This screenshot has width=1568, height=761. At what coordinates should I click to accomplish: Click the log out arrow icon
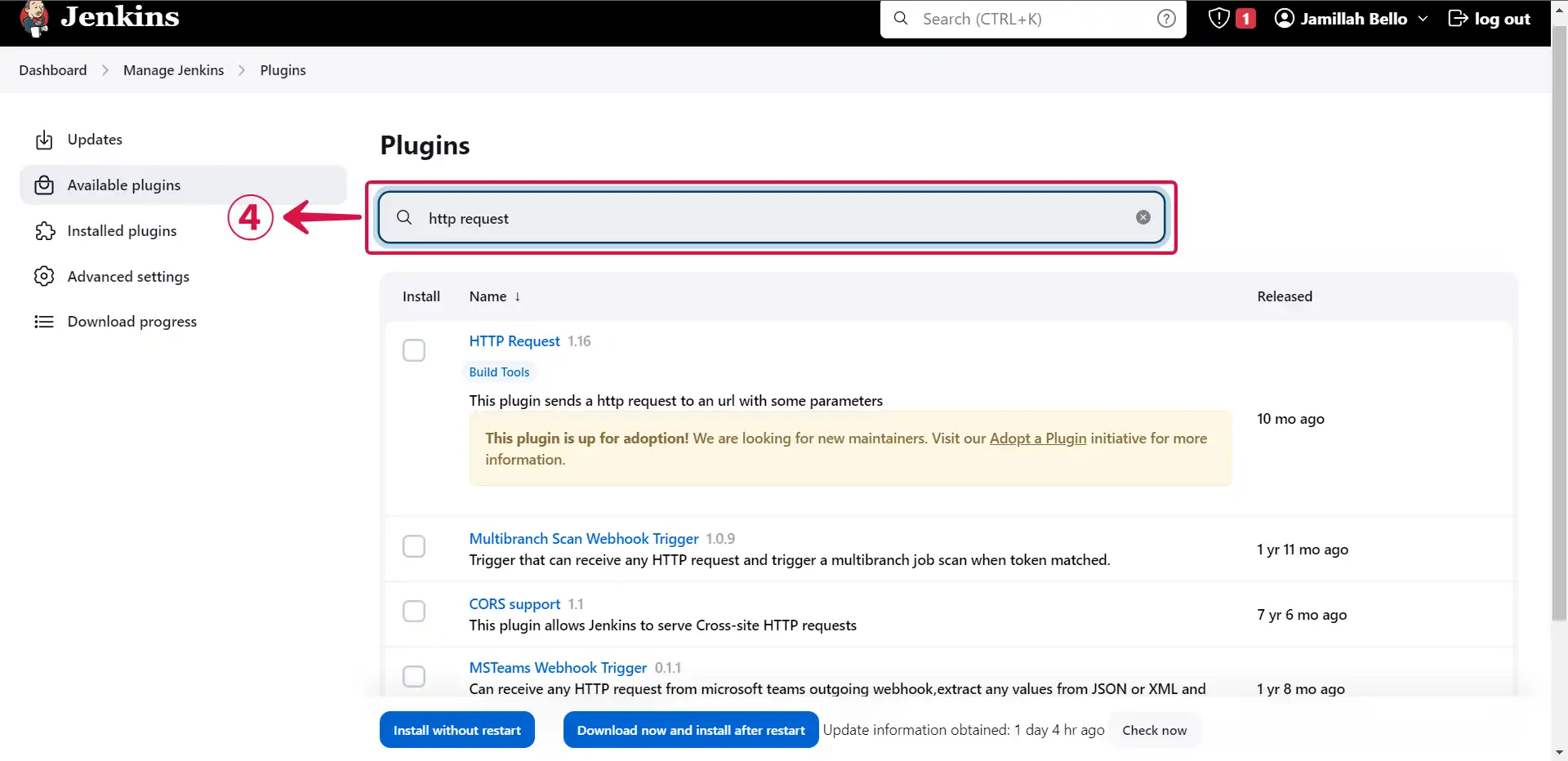(x=1458, y=18)
